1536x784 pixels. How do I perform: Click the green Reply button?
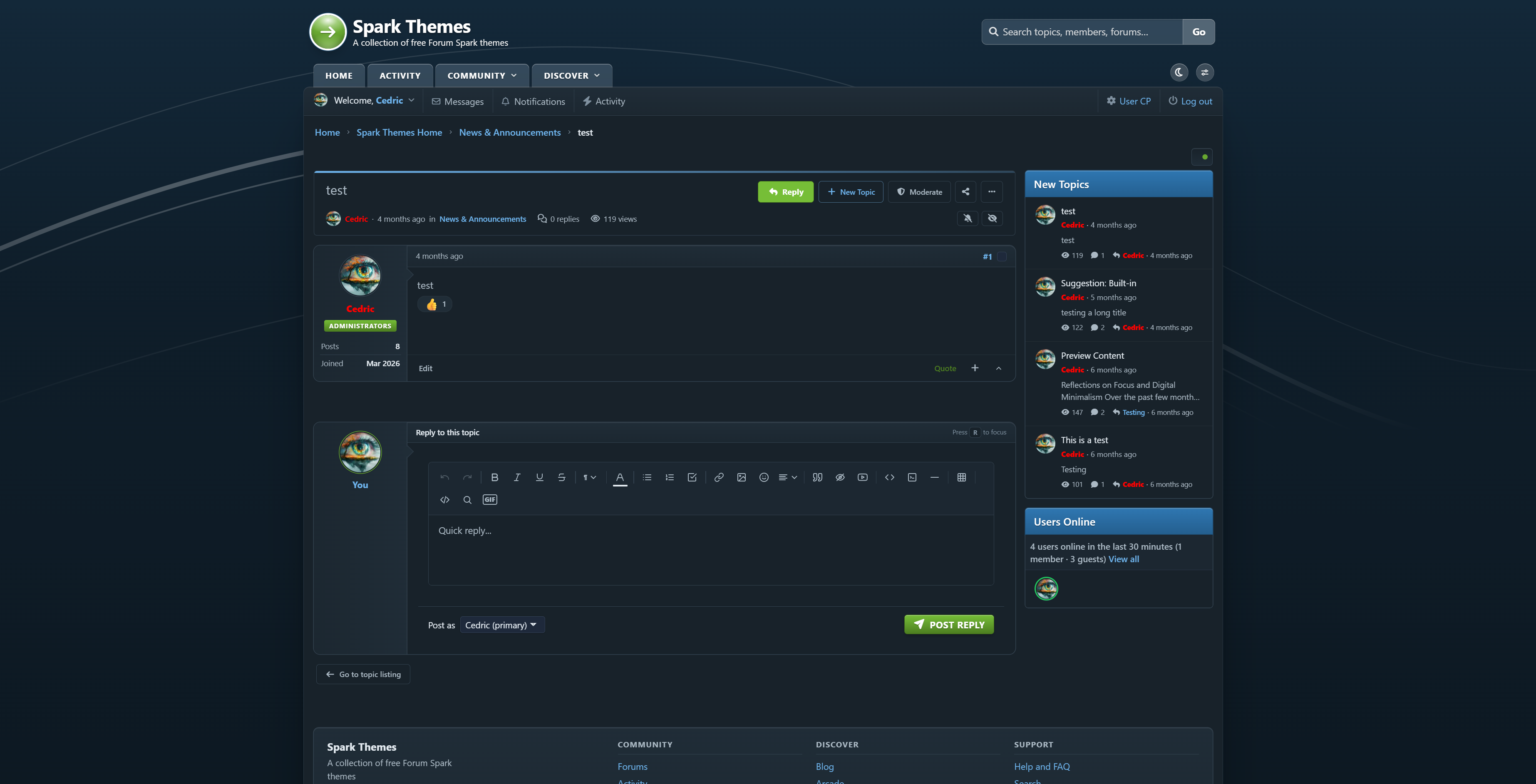tap(785, 192)
